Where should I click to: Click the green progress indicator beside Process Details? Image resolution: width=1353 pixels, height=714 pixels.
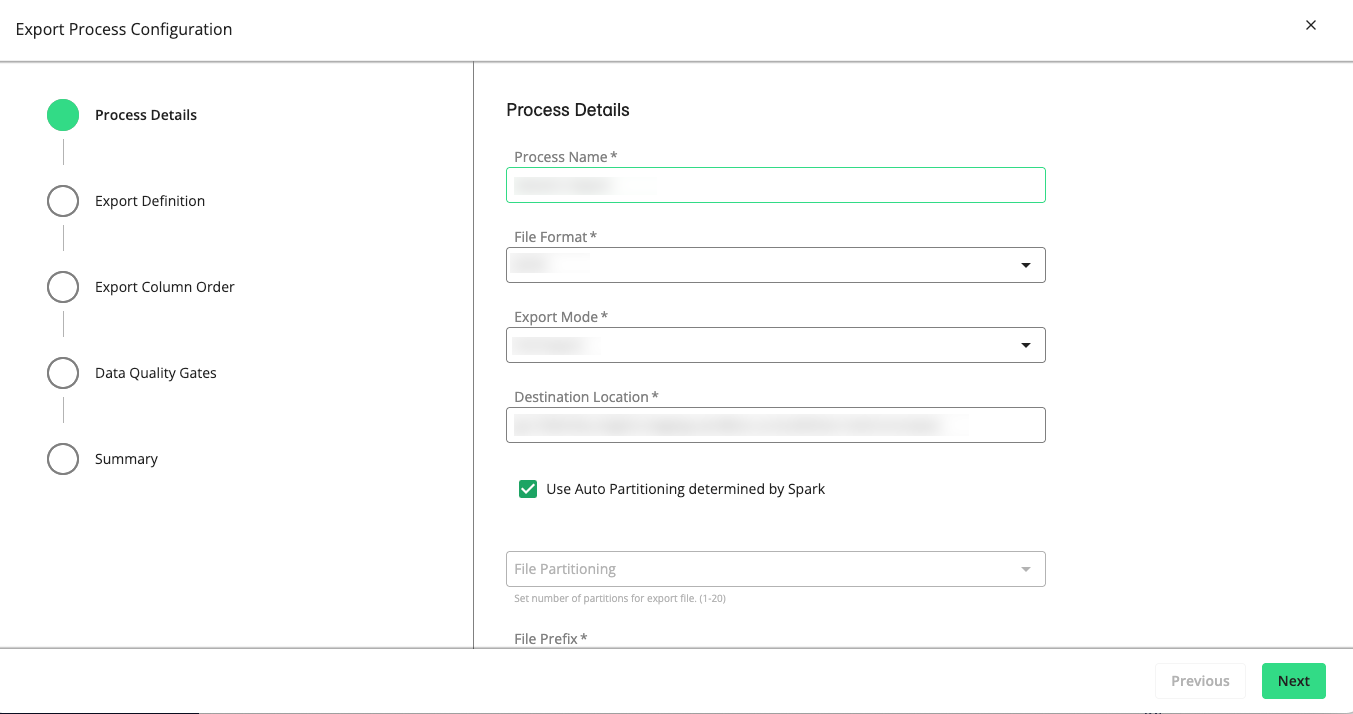pyautogui.click(x=62, y=114)
